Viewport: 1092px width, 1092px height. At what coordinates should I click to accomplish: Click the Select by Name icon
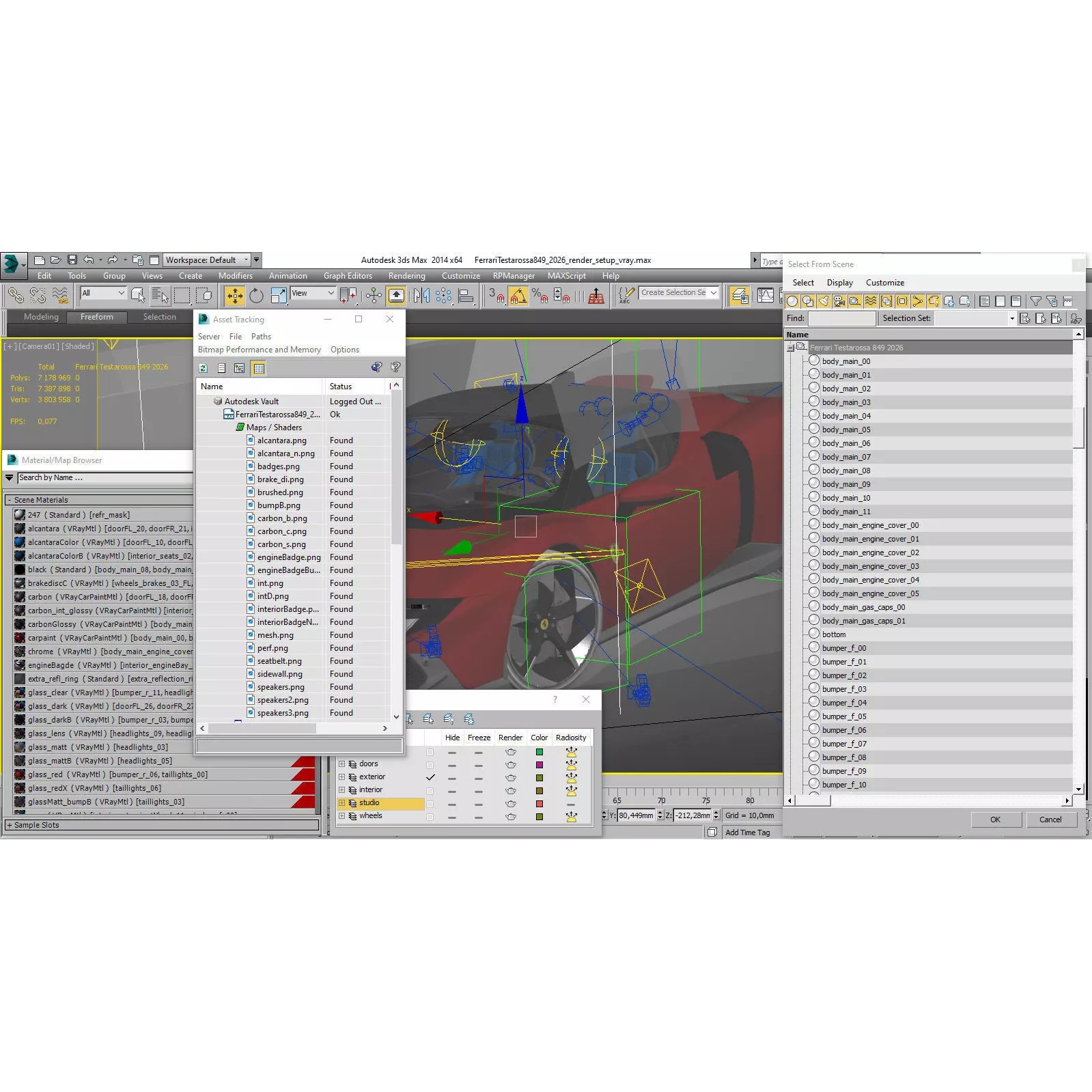[160, 296]
